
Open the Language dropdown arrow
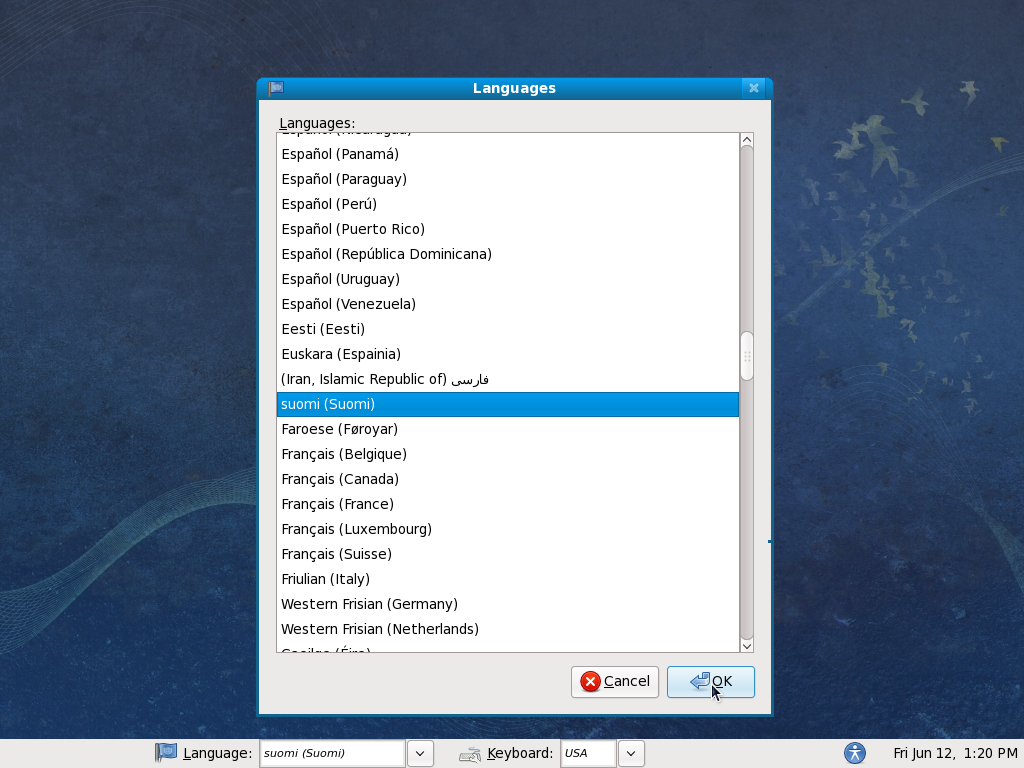click(421, 753)
